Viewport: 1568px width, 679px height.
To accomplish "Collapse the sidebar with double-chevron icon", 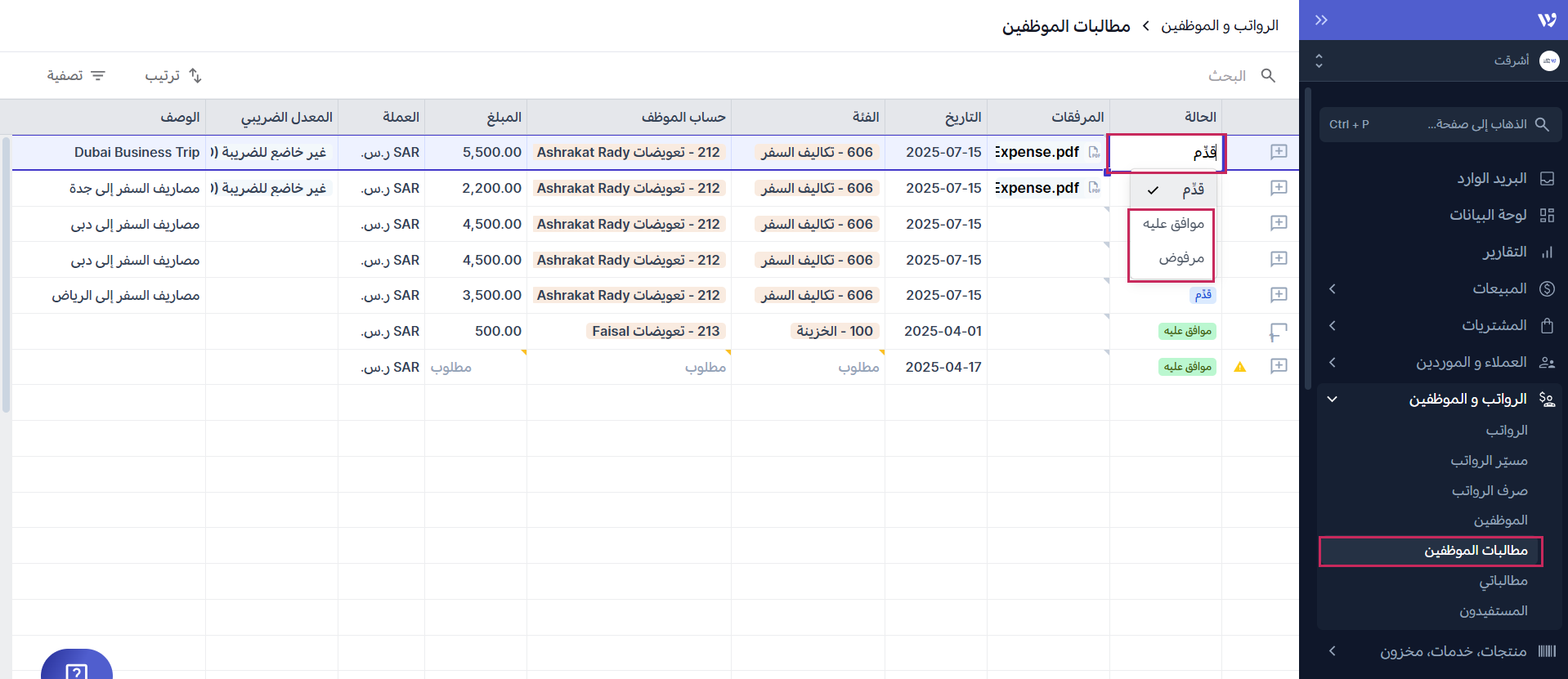I will tap(1321, 20).
